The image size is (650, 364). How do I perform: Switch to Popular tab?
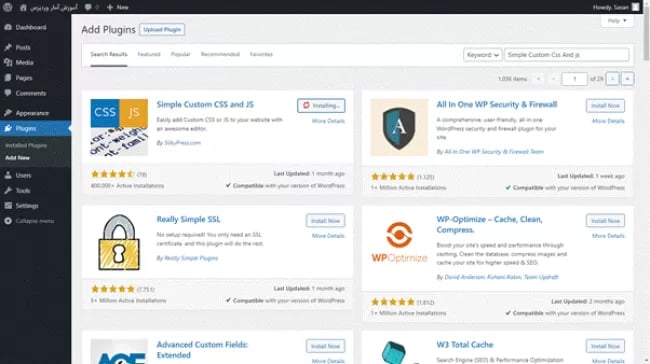pos(181,54)
